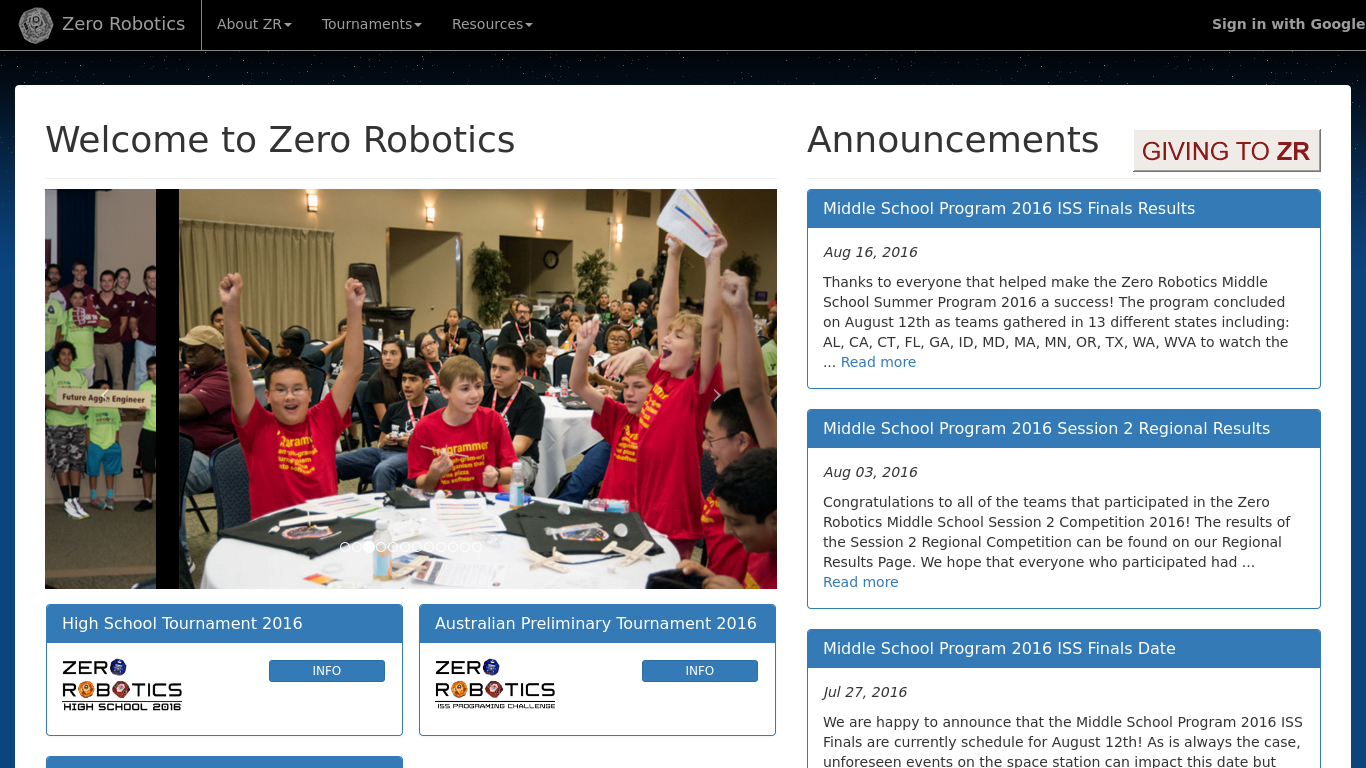Viewport: 1366px width, 768px height.
Task: Select the last carousel indicator dot
Action: point(476,547)
